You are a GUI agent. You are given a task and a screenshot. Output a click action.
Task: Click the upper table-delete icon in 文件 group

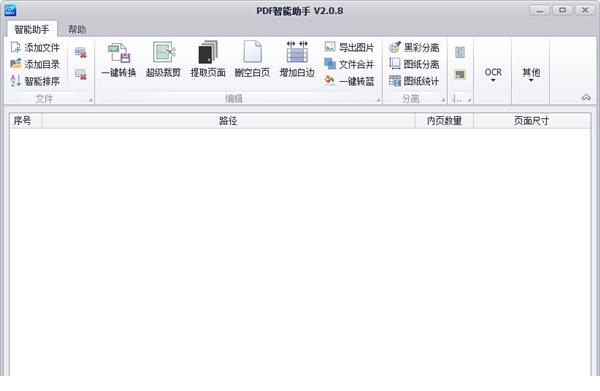[80, 52]
